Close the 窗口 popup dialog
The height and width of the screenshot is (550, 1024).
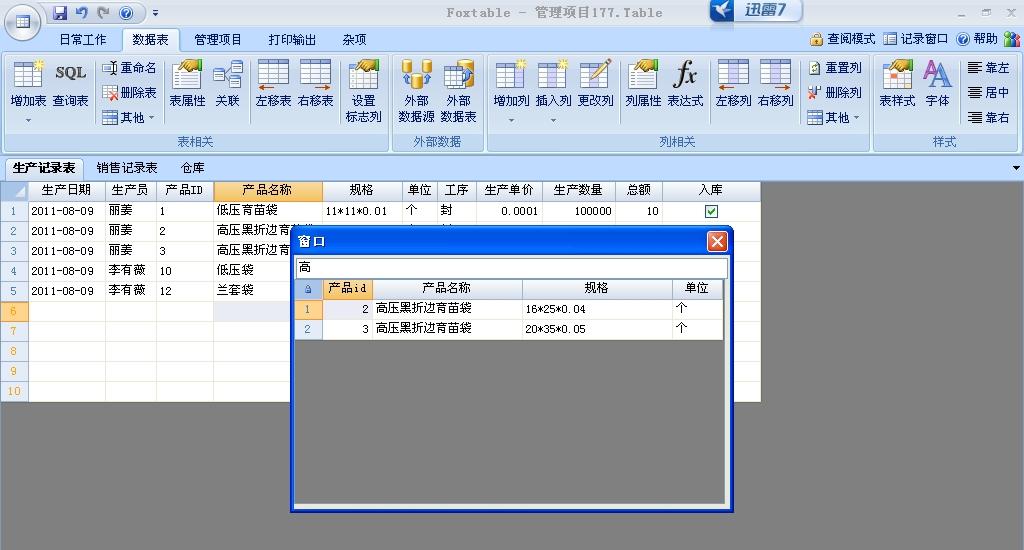click(716, 242)
